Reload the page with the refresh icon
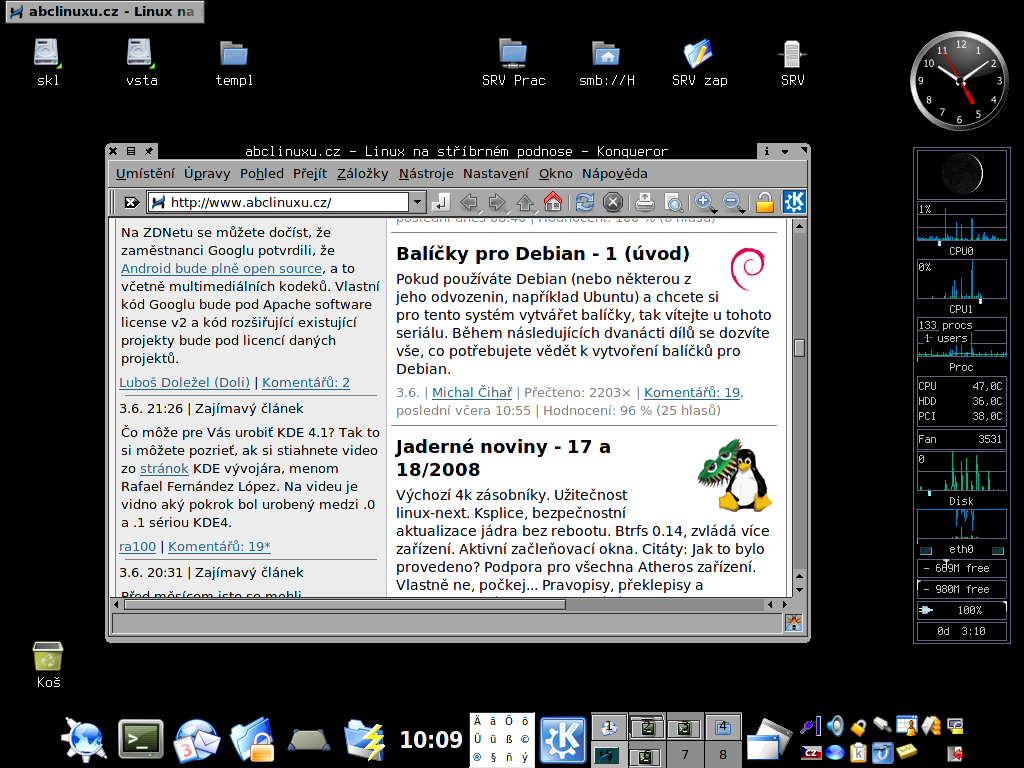 point(584,202)
